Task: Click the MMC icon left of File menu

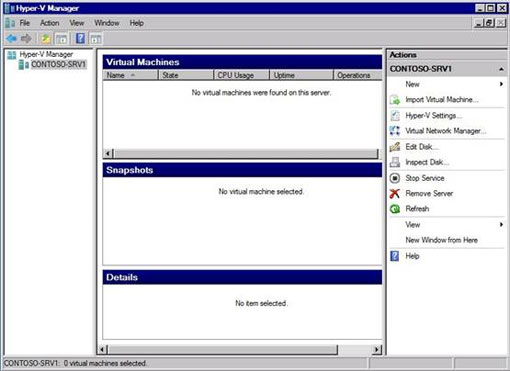Action: [x=10, y=23]
